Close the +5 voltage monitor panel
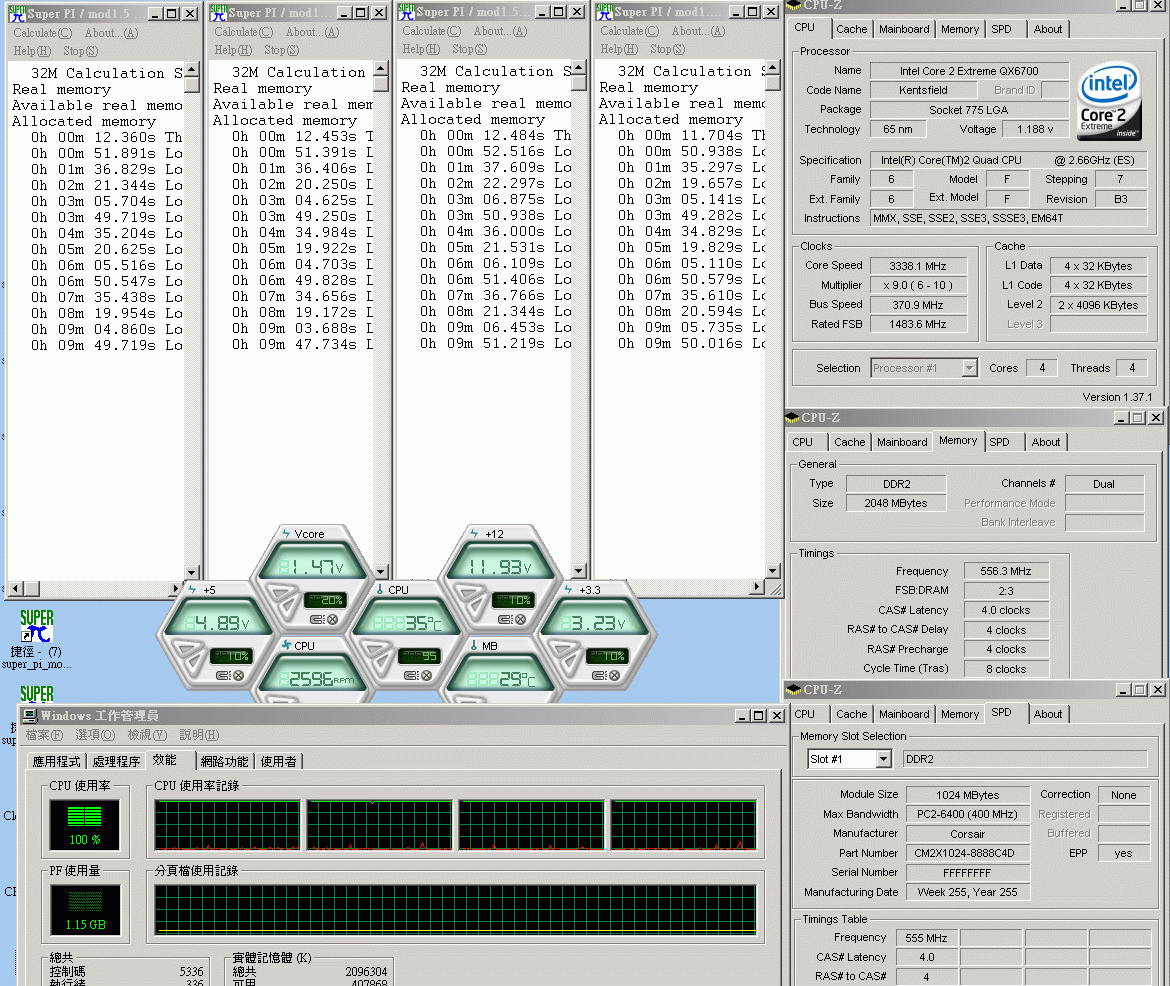 (x=239, y=675)
